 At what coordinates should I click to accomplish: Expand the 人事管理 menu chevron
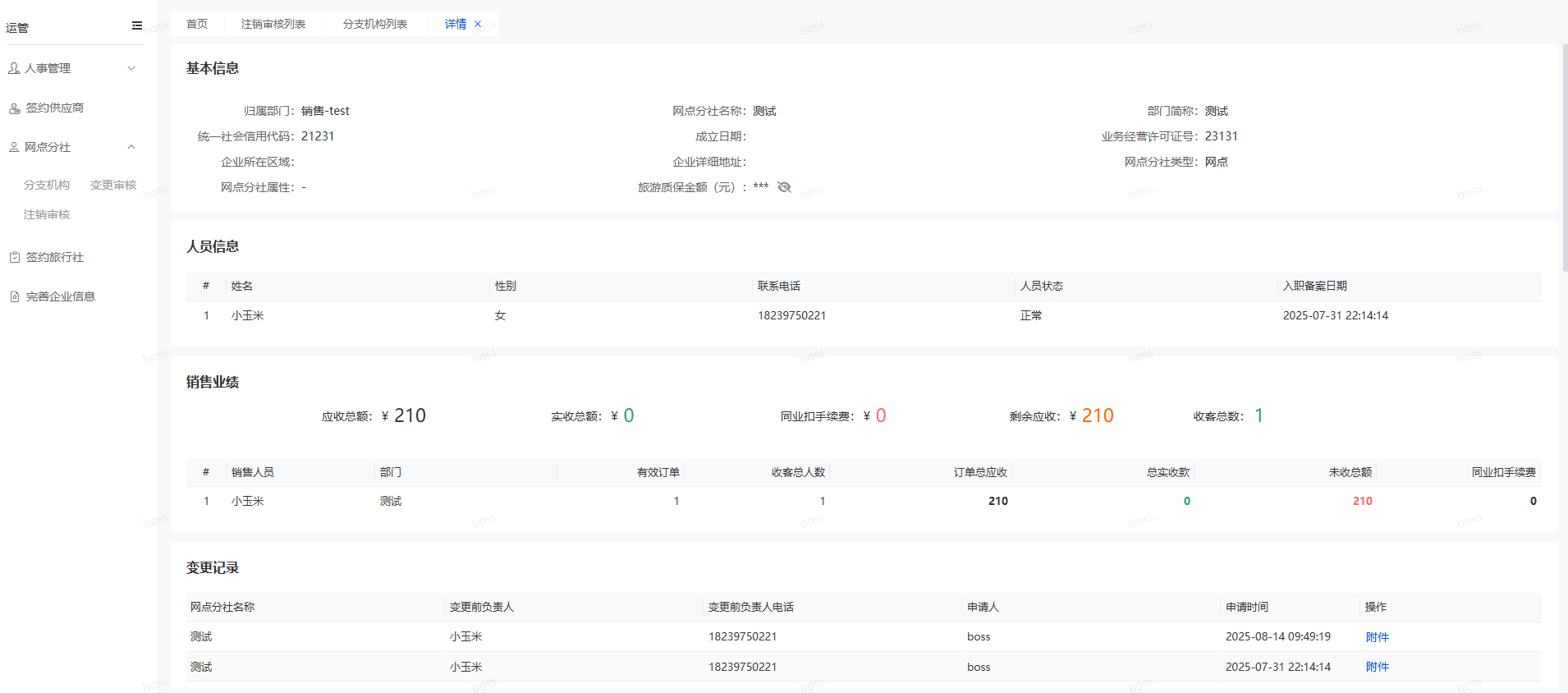point(131,68)
